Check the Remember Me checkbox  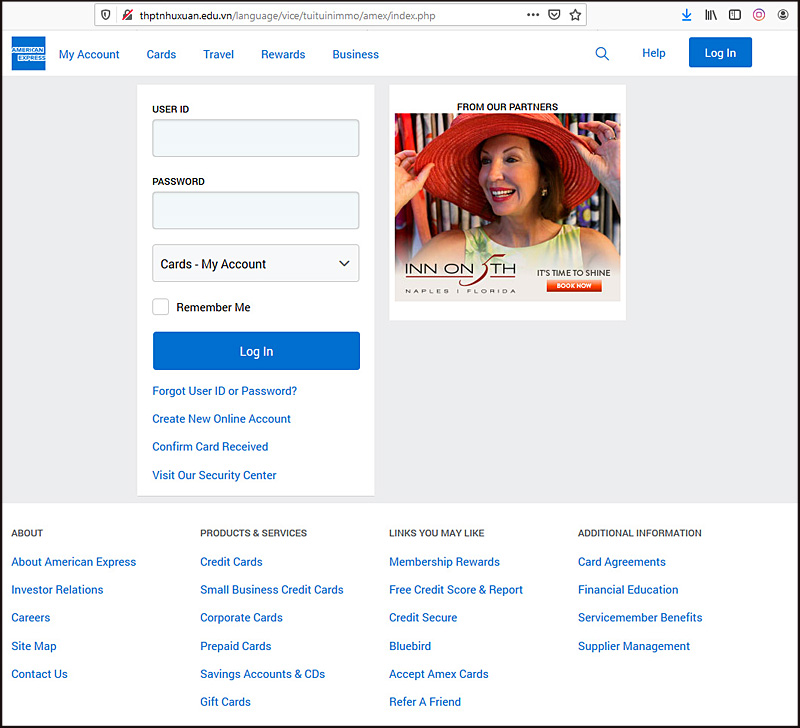[161, 307]
